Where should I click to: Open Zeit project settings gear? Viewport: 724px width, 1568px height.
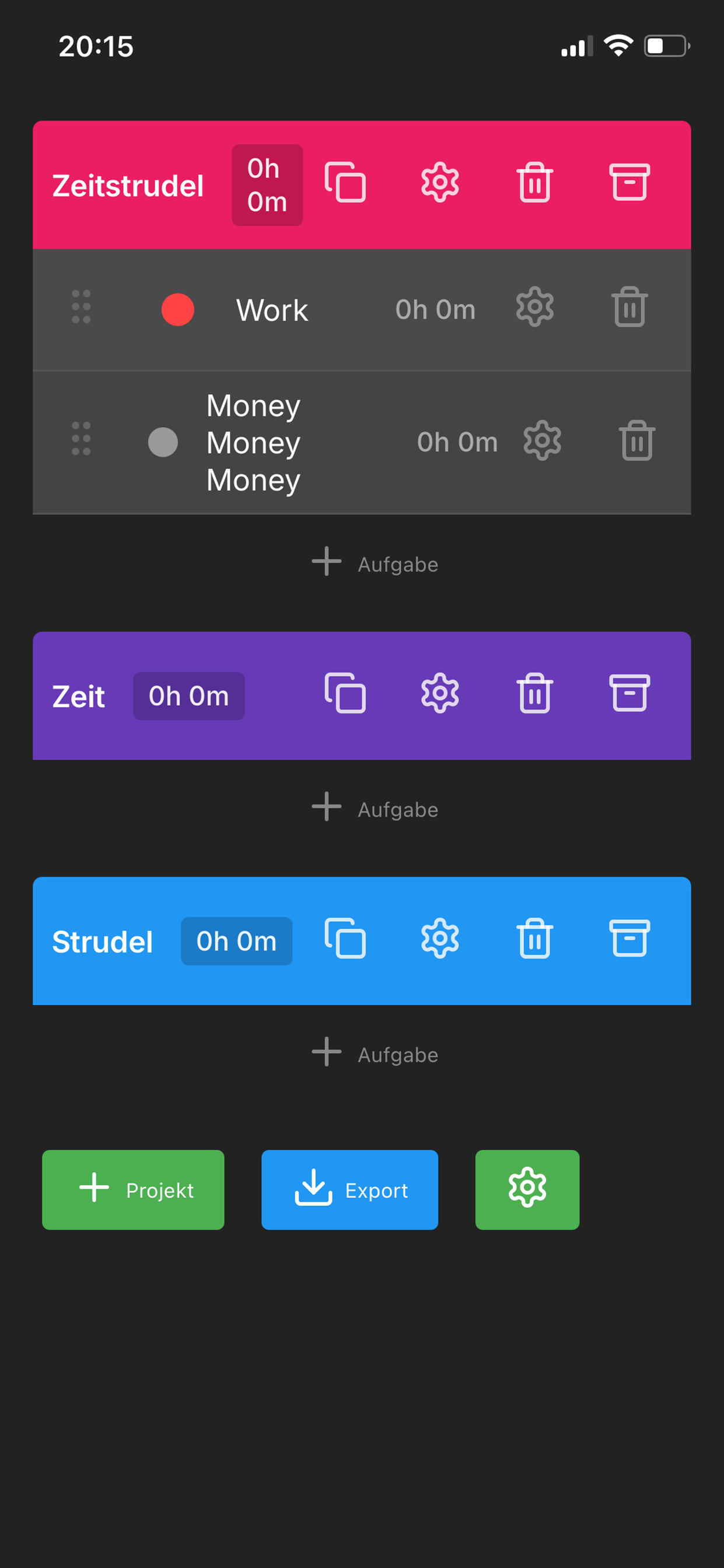tap(440, 694)
